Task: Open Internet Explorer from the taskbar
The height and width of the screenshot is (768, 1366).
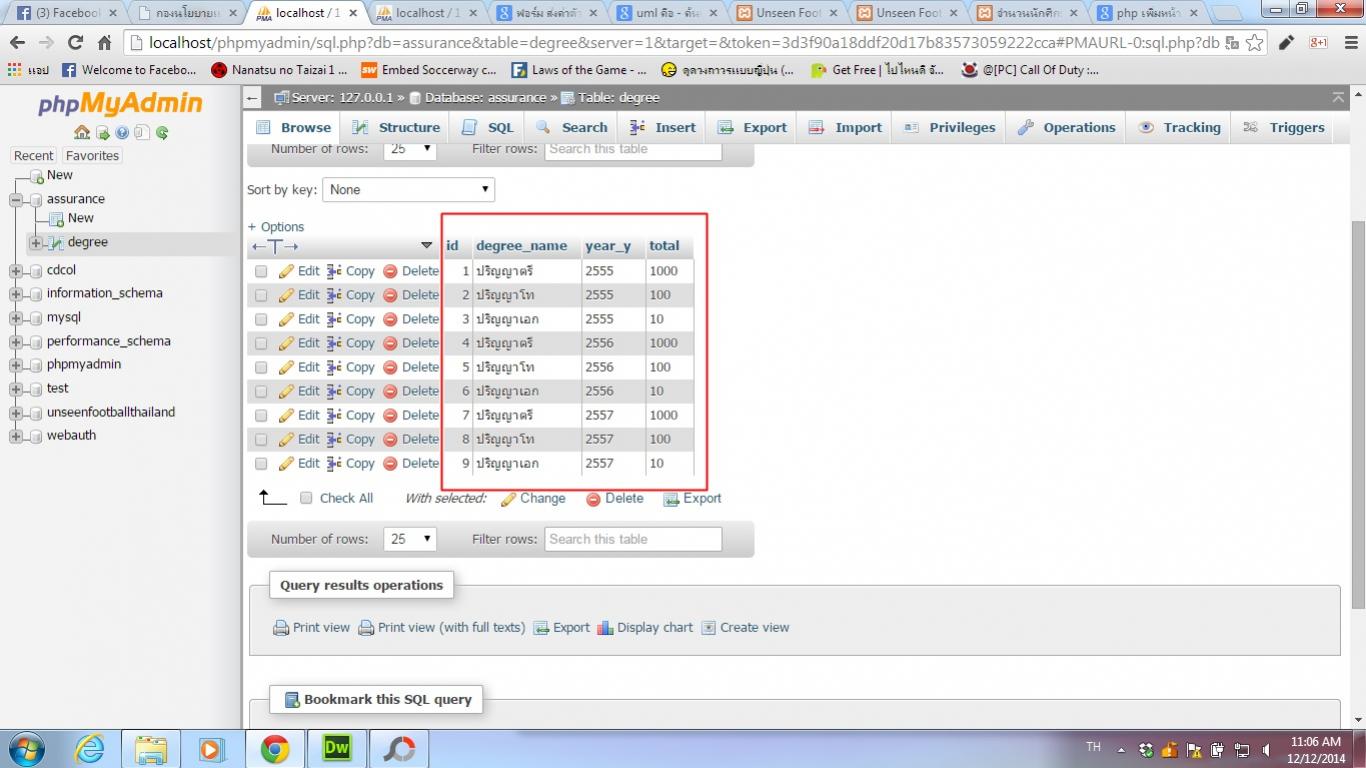Action: [x=90, y=749]
